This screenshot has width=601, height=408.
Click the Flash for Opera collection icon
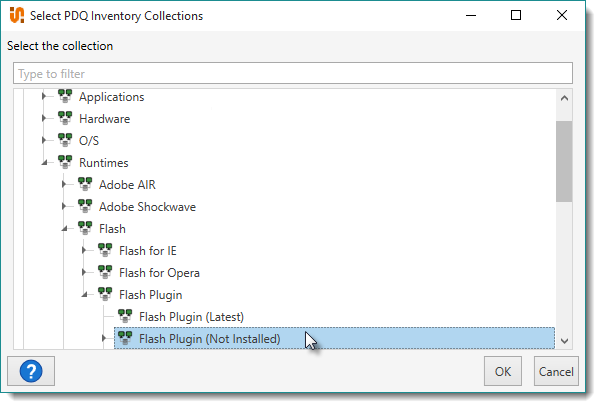pos(105,273)
